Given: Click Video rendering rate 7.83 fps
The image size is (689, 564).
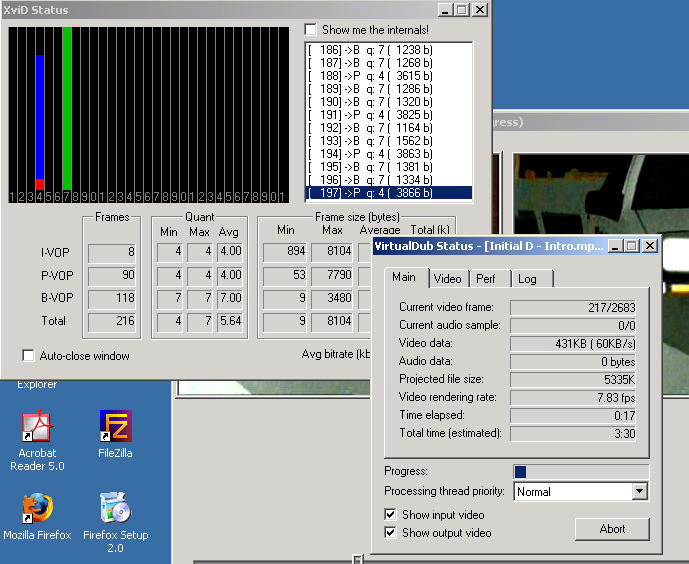Looking at the screenshot, I should (573, 398).
